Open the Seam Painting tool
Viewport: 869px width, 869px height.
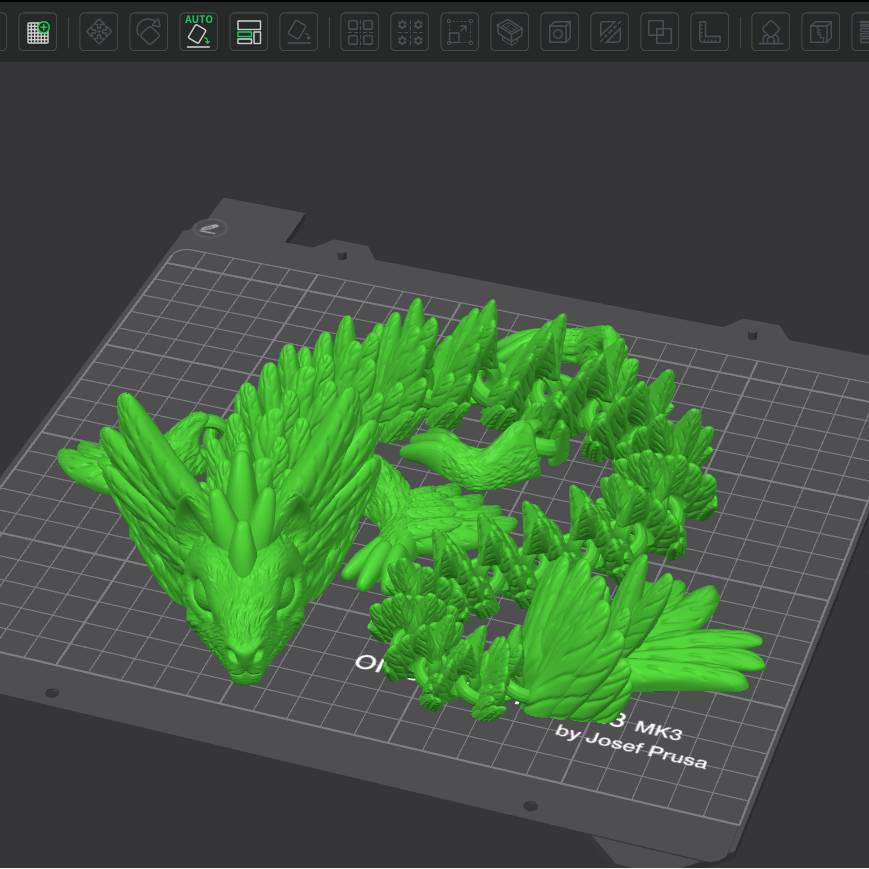(x=820, y=32)
